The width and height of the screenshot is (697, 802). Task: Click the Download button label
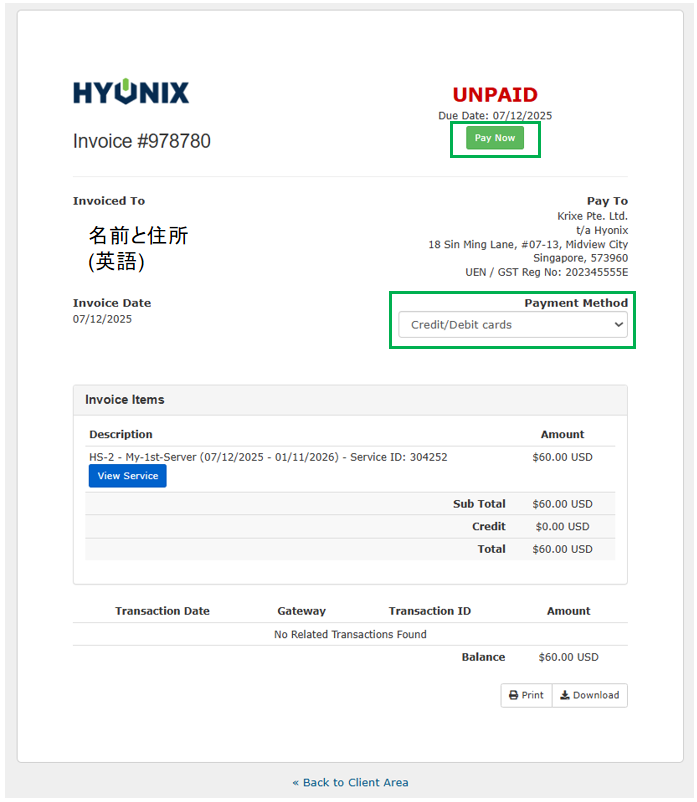(x=596, y=695)
